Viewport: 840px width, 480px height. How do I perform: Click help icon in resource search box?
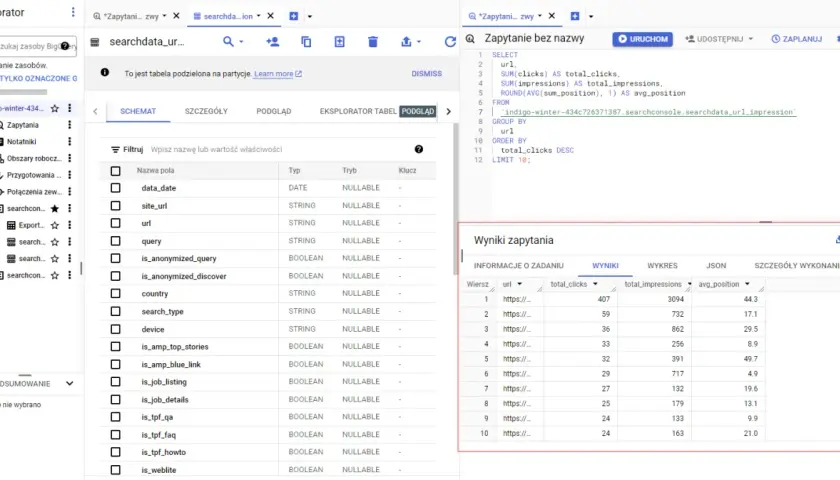point(65,46)
